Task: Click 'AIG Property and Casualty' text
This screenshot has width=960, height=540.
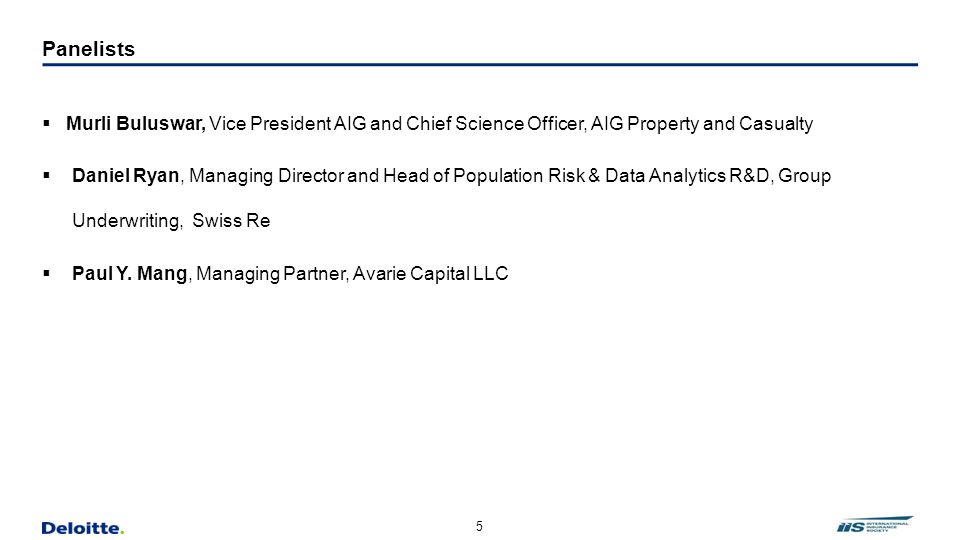Action: [x=702, y=124]
